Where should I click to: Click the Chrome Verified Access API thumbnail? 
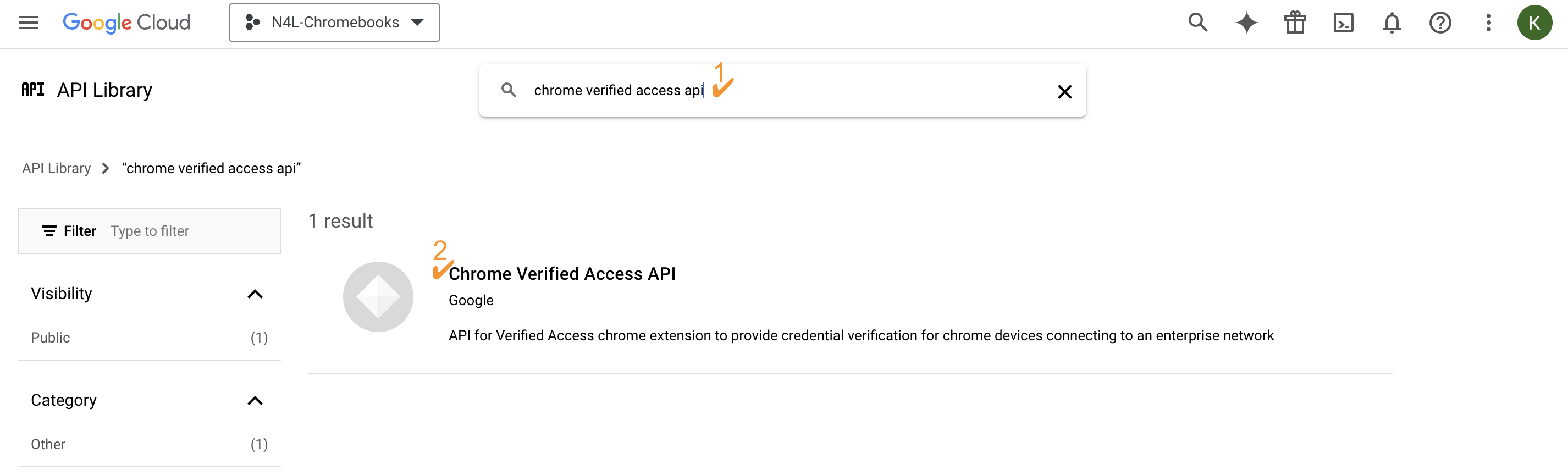coord(378,296)
